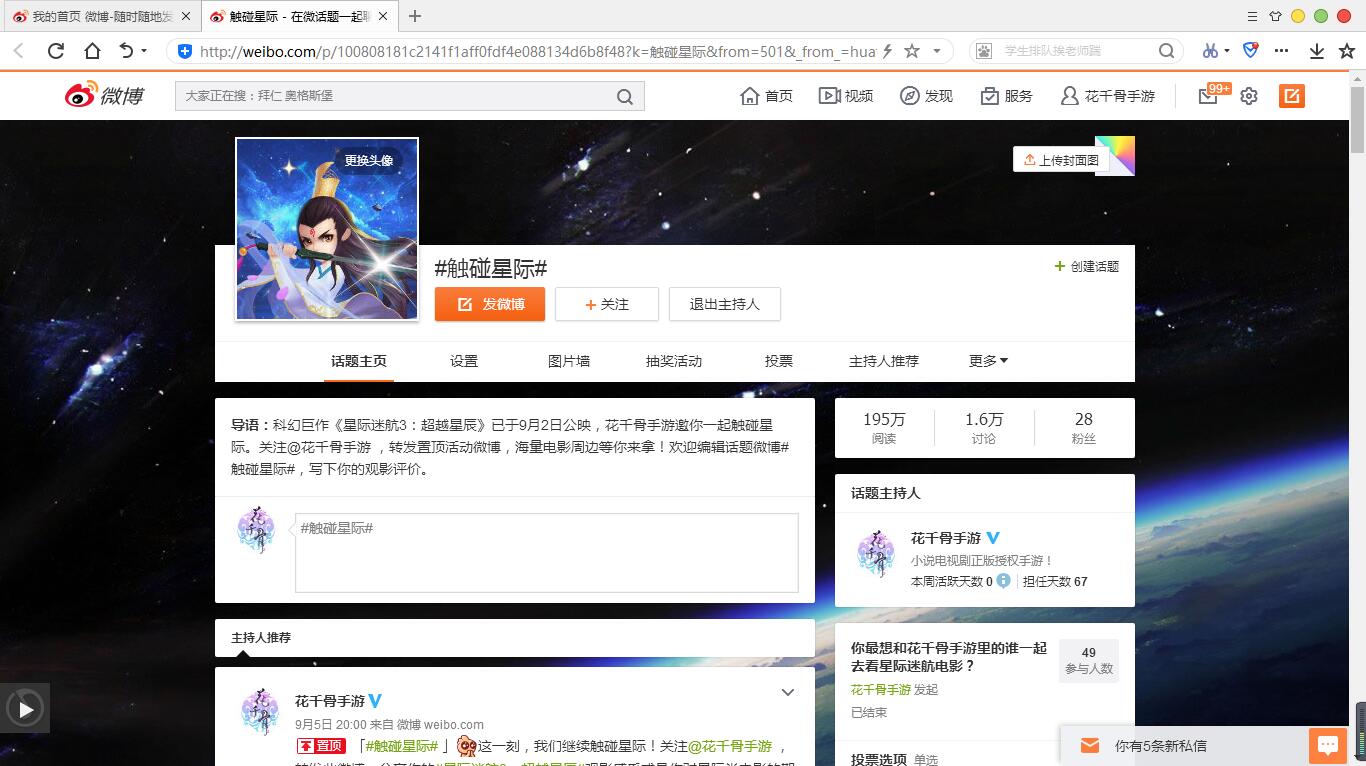Viewport: 1366px width, 766px height.
Task: Click the info icon beside 本周活跃天数
Action: (x=1004, y=580)
